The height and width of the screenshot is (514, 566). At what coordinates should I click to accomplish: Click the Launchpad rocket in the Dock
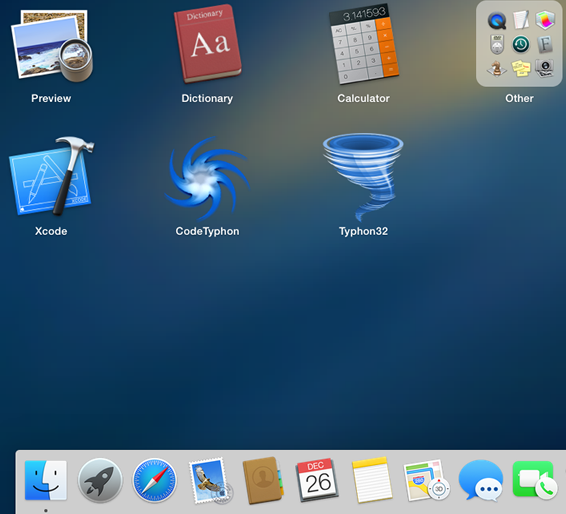[x=100, y=480]
